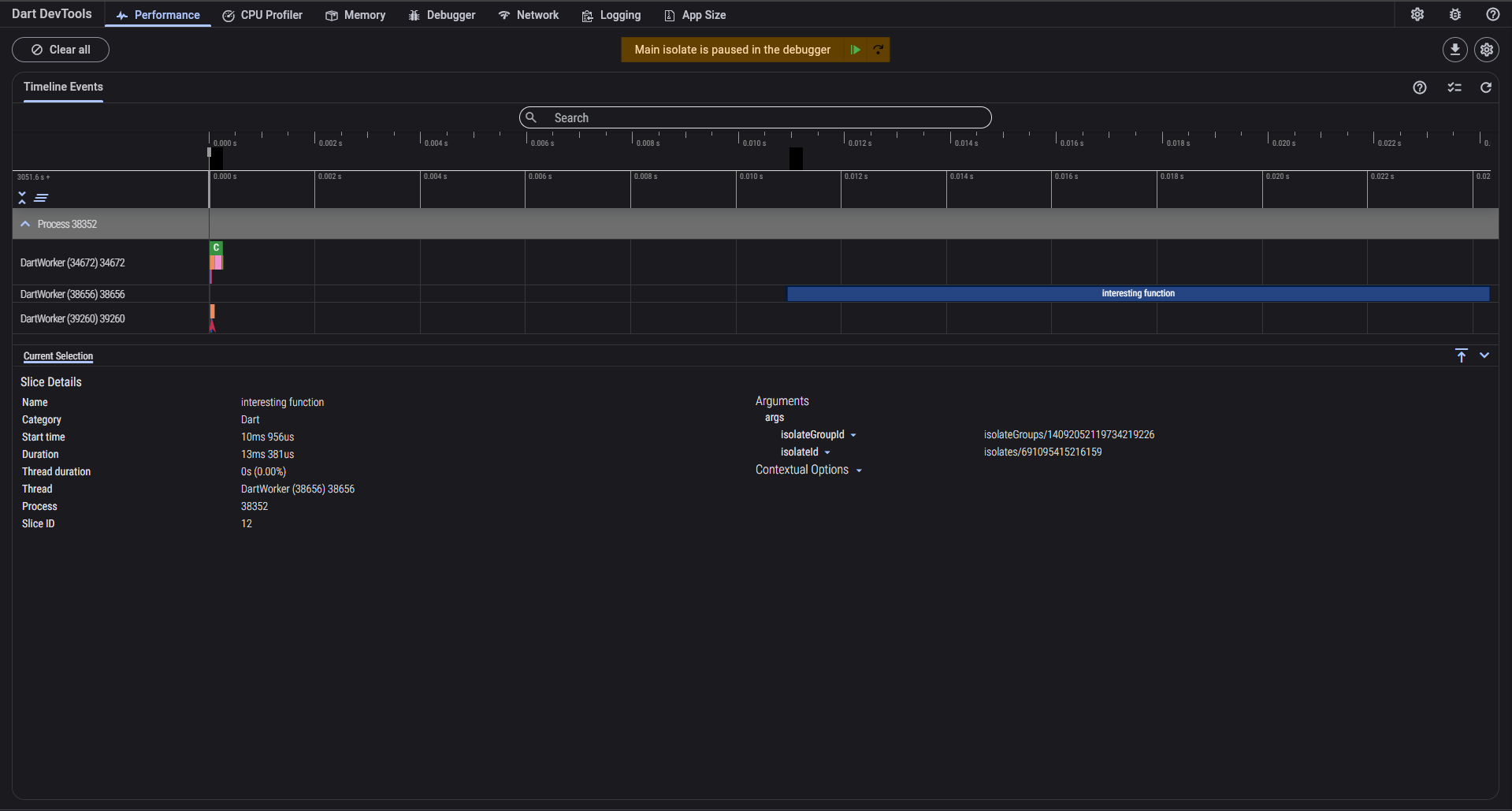This screenshot has width=1512, height=811.
Task: Open the Memory tab
Action: click(355, 15)
